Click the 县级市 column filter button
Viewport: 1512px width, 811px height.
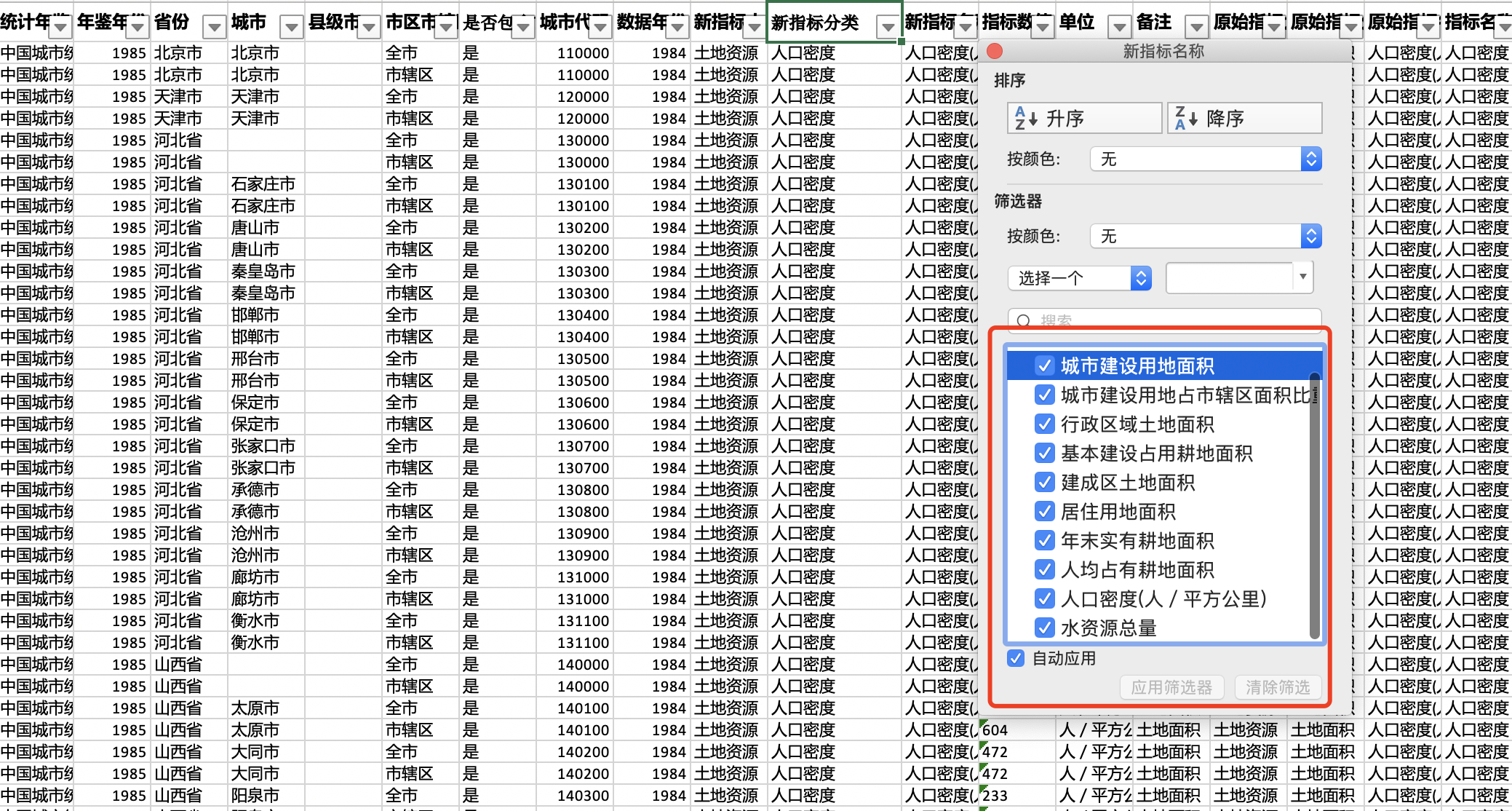coord(369,27)
